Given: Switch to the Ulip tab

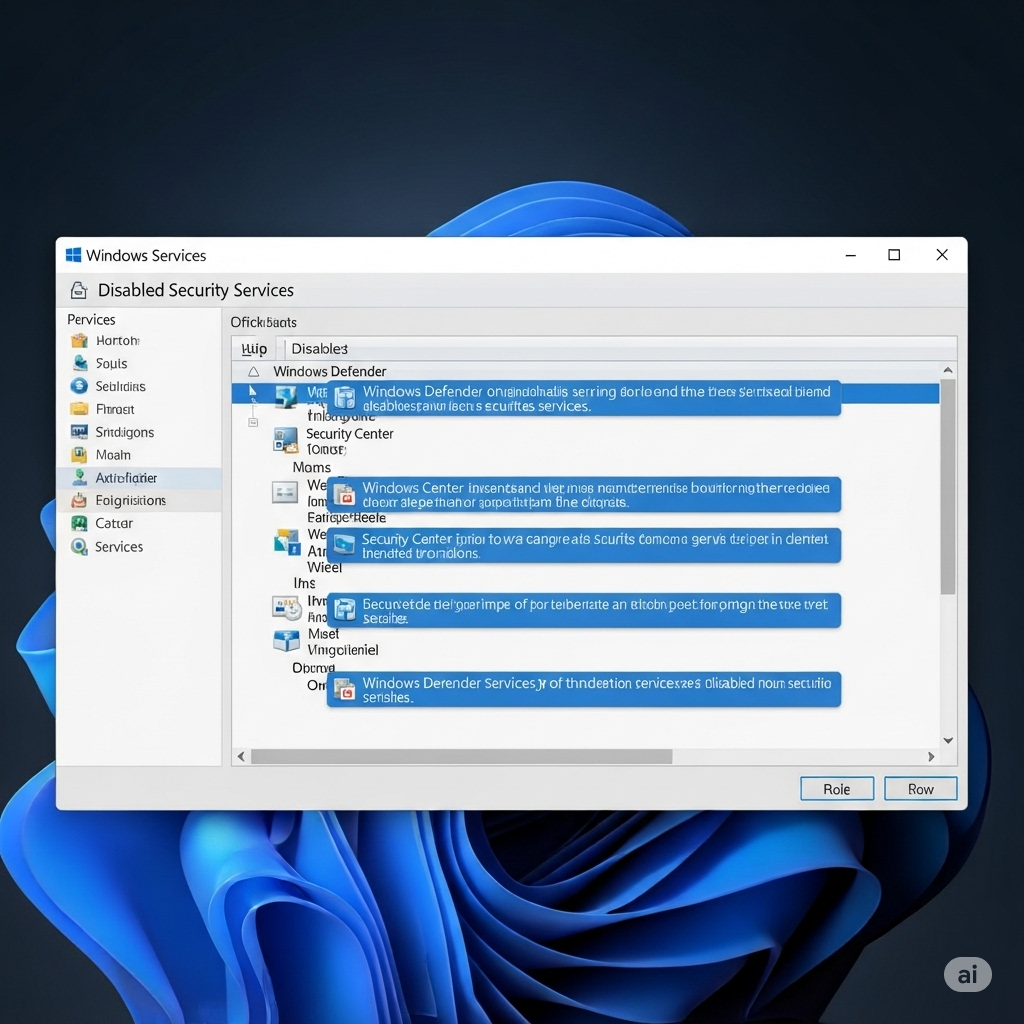Looking at the screenshot, I should [x=254, y=349].
